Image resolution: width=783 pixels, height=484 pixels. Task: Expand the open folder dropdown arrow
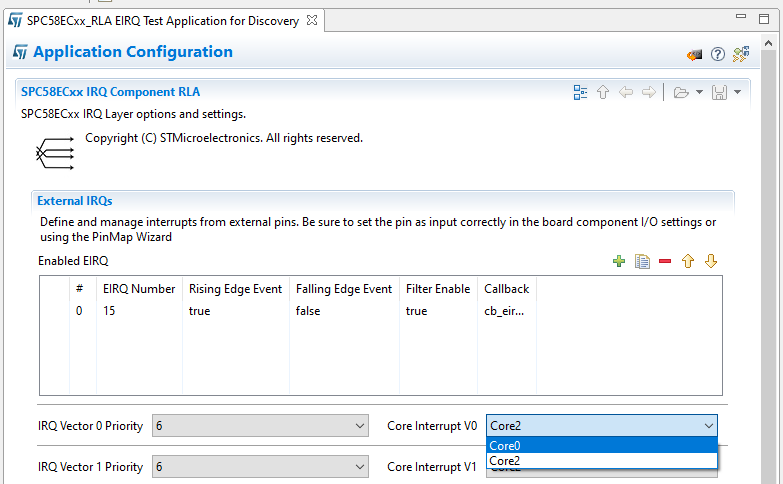tap(699, 92)
